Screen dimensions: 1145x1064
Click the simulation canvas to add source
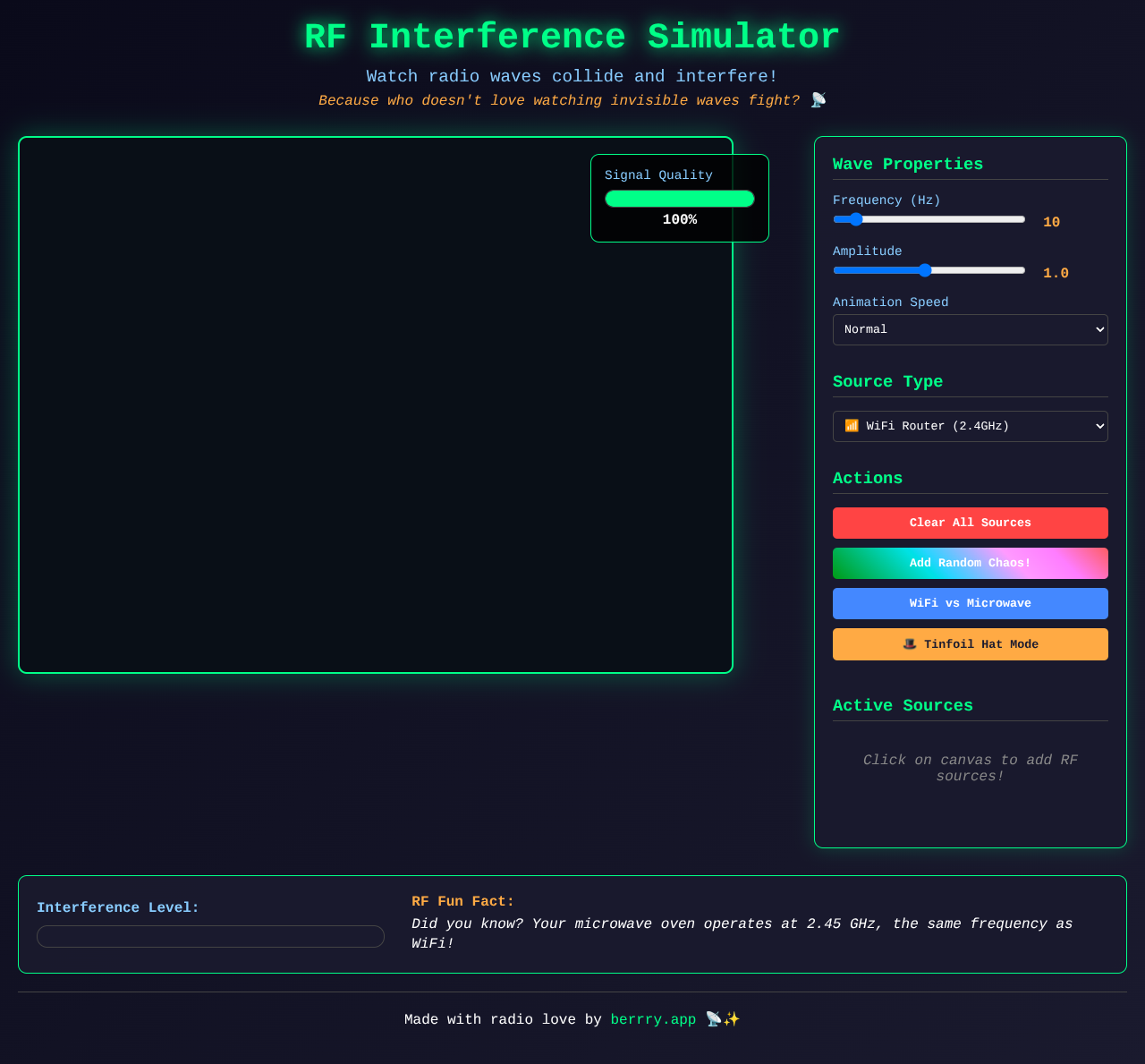[376, 404]
